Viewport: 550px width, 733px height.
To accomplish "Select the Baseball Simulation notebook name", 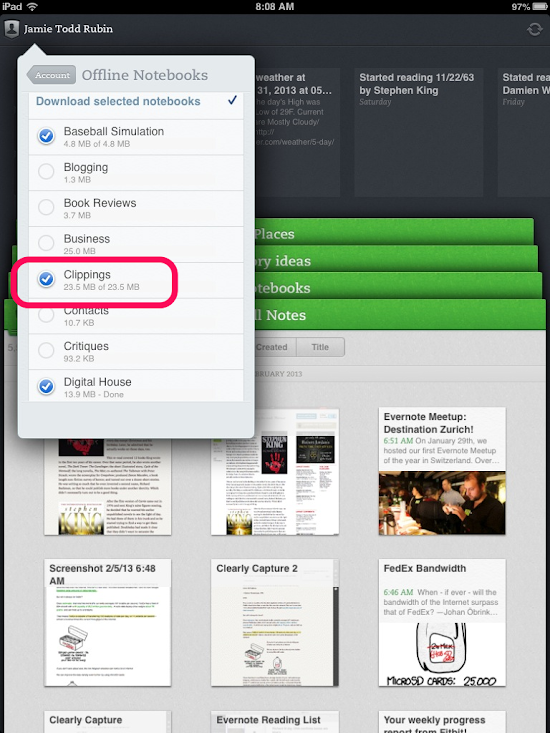I will click(x=114, y=131).
